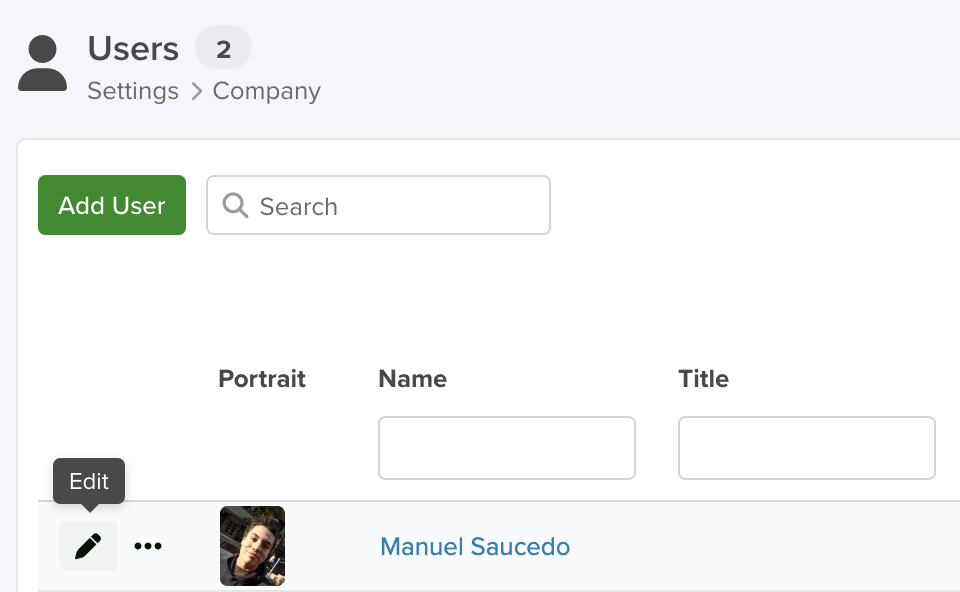Click the Title column filter box
Screen dimensions: 960x592
(x=807, y=448)
